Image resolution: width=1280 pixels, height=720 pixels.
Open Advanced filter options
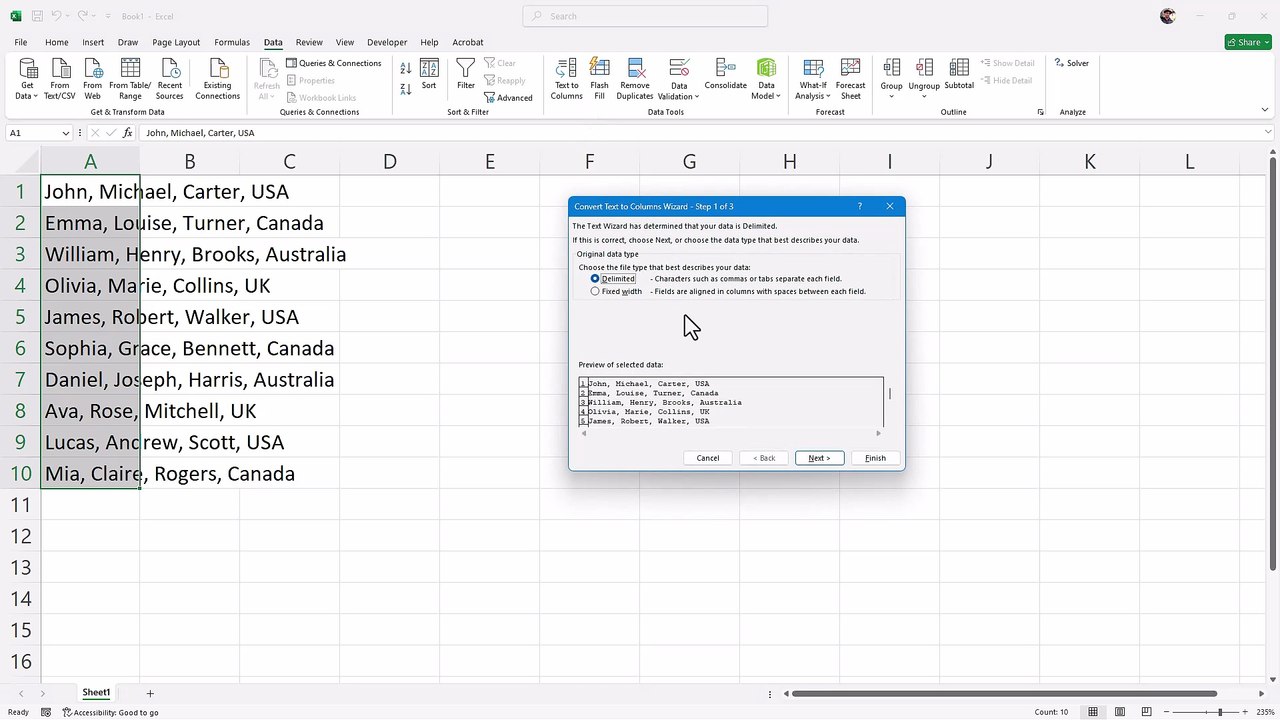(x=508, y=98)
